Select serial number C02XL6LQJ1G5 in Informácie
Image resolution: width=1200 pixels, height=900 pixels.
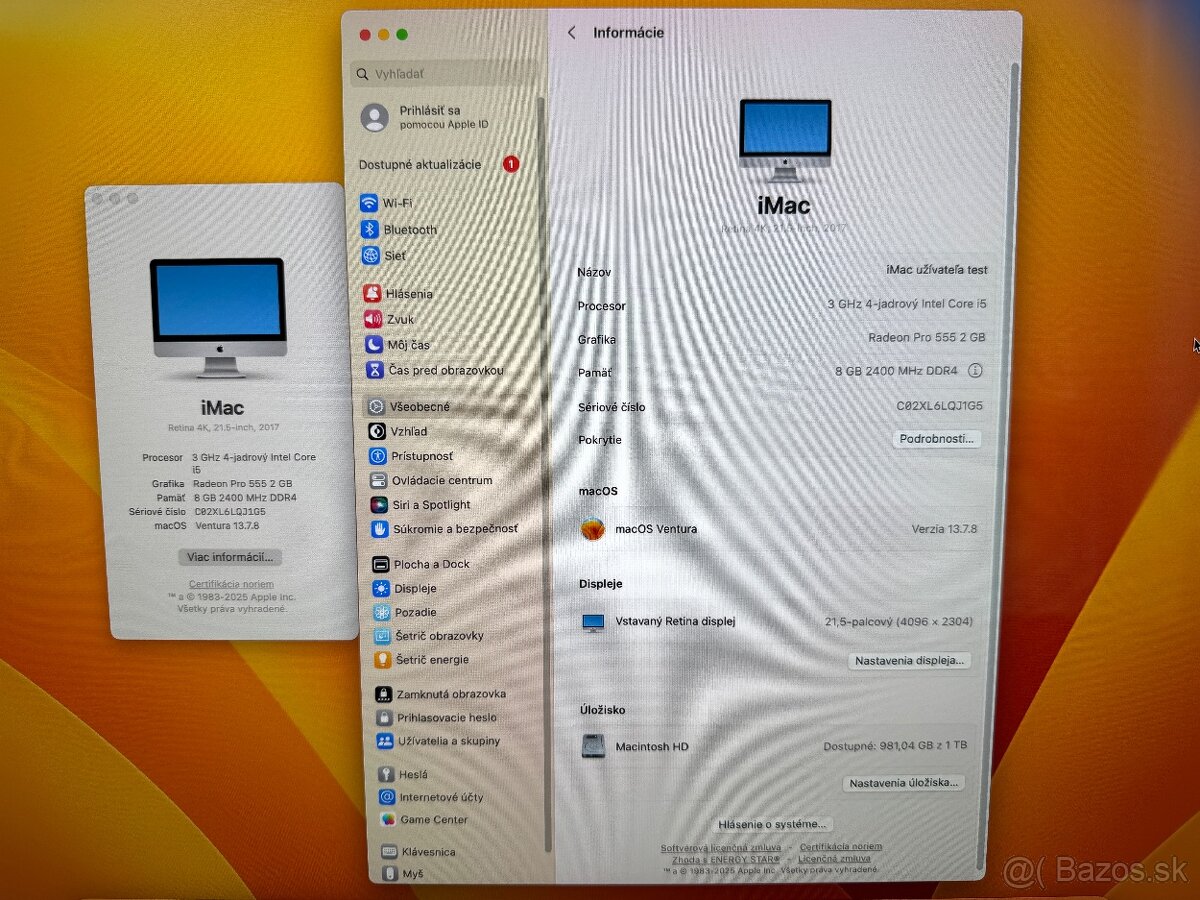point(940,406)
